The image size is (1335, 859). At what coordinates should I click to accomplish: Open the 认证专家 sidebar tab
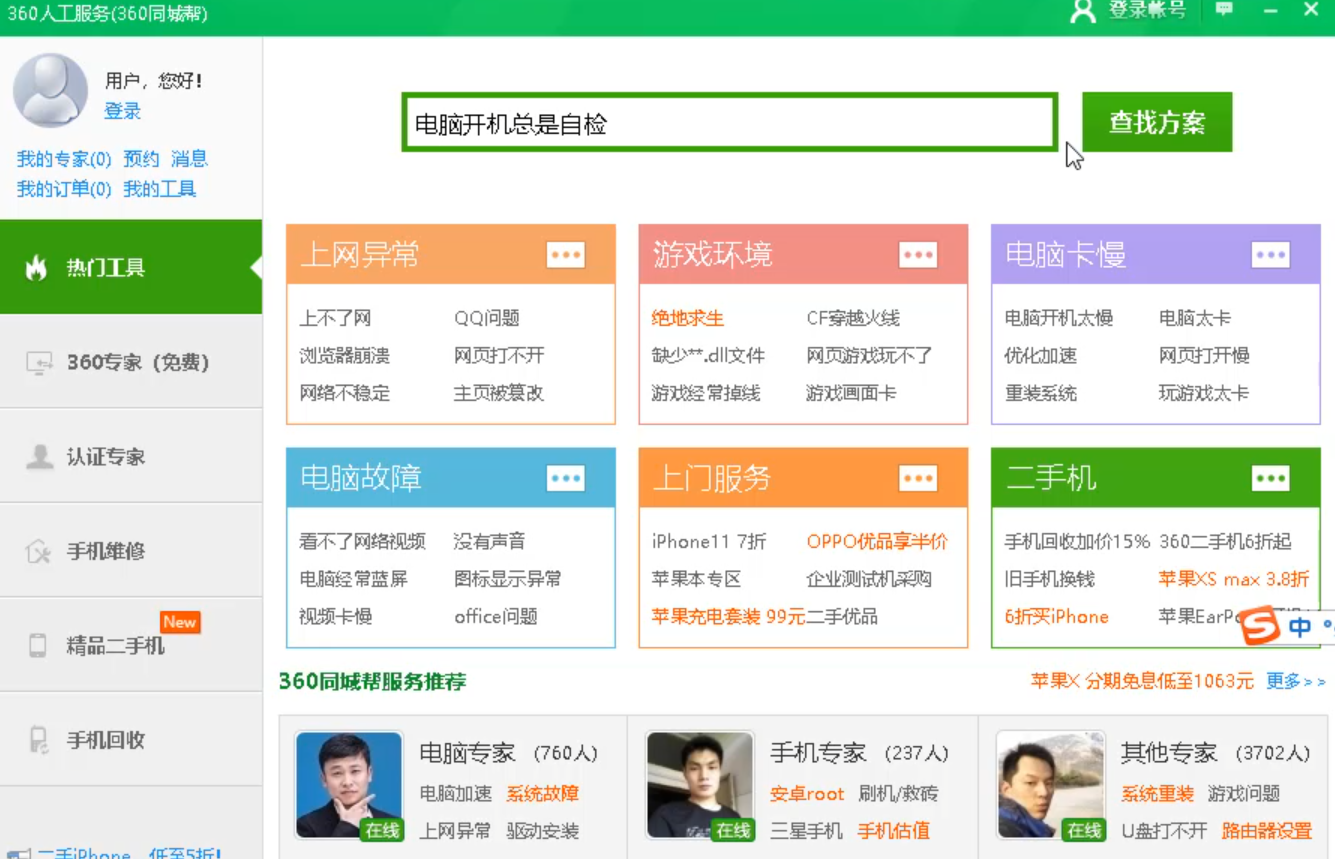pyautogui.click(x=130, y=457)
